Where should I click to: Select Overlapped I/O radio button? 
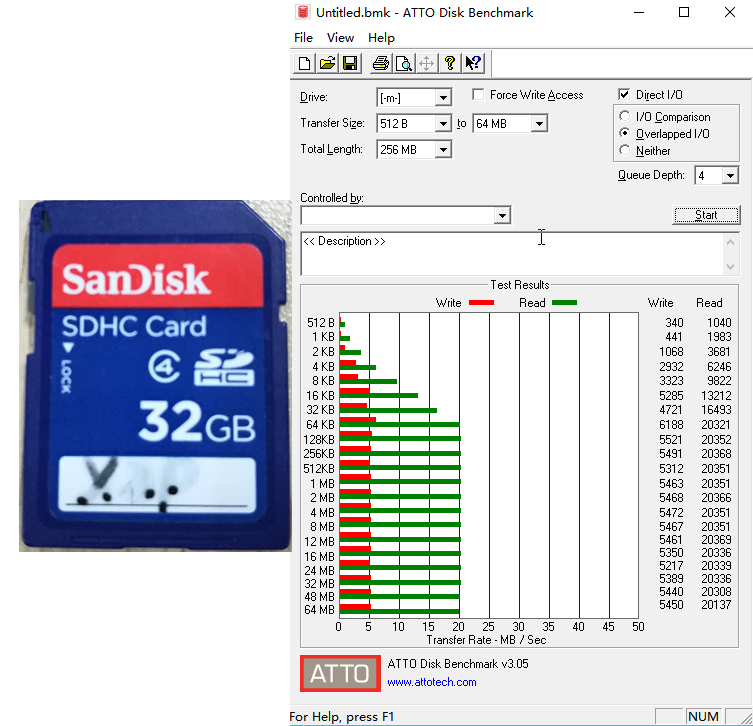click(624, 133)
